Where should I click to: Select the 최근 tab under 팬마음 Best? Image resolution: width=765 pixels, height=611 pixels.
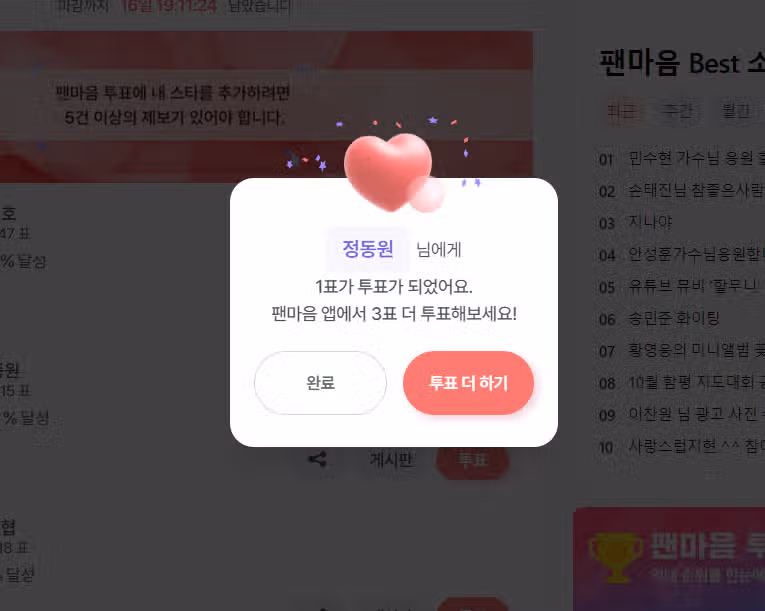[x=621, y=111]
